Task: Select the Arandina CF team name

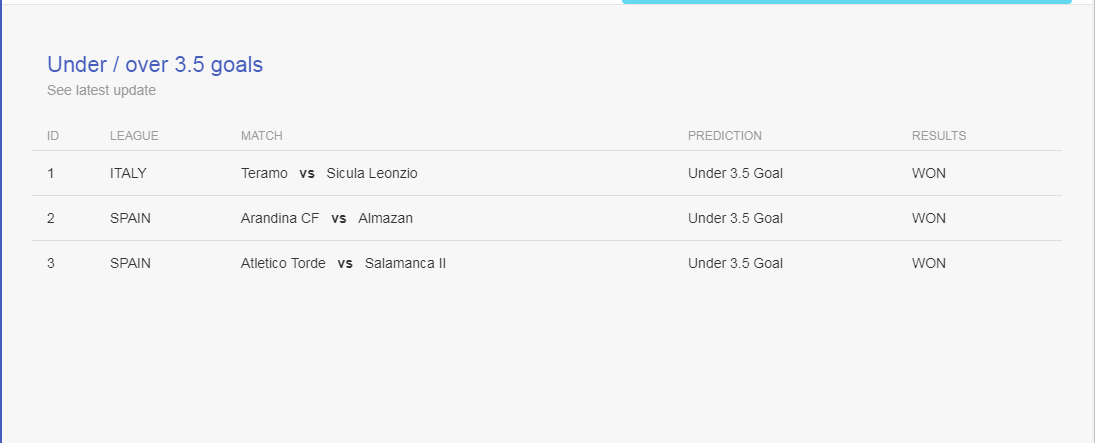Action: [x=280, y=218]
